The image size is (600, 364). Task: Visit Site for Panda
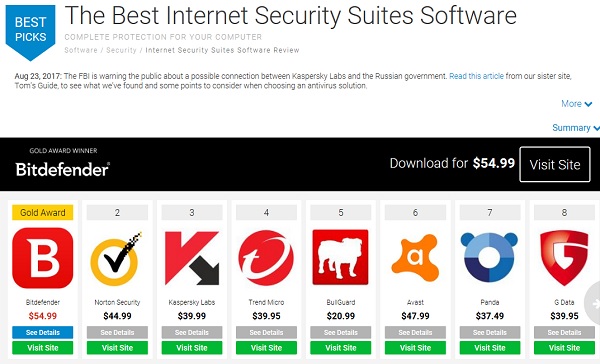pos(490,348)
